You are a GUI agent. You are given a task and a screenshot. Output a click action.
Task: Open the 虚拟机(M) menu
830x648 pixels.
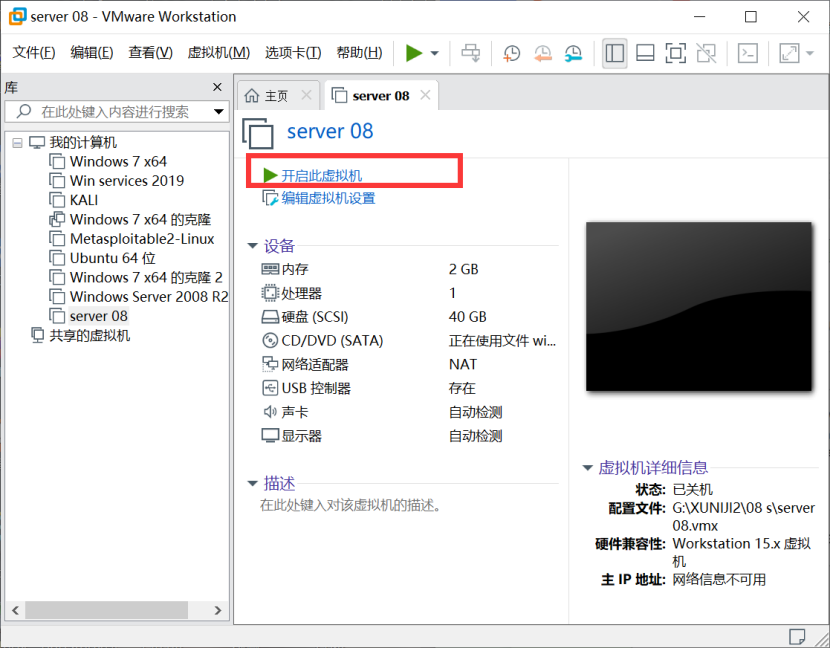point(219,52)
